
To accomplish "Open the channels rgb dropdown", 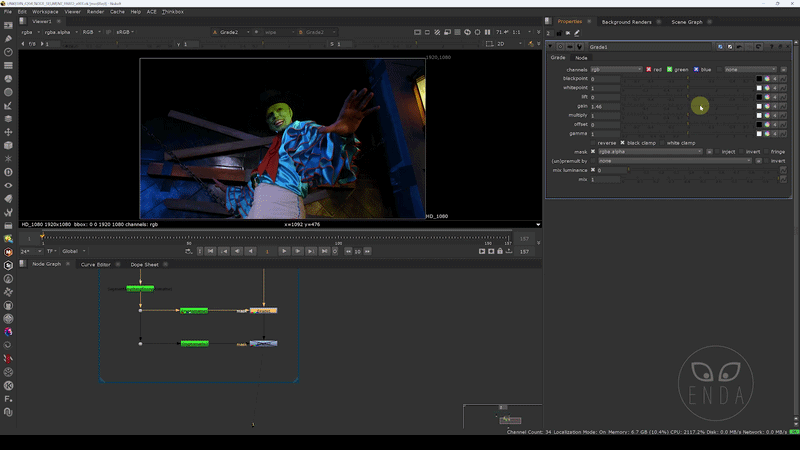I will point(617,69).
